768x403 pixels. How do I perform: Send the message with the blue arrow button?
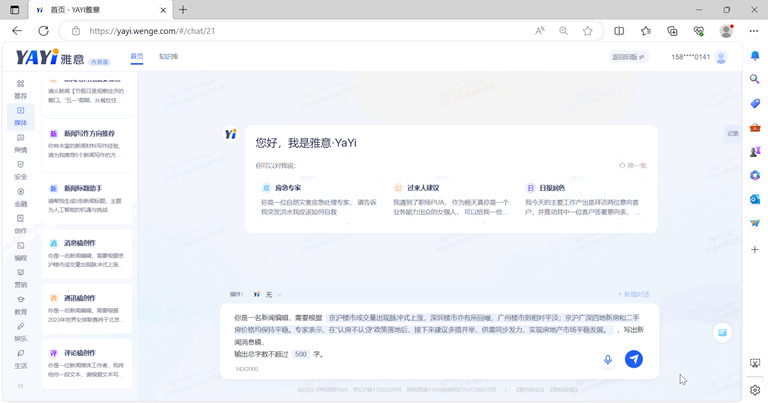[634, 359]
